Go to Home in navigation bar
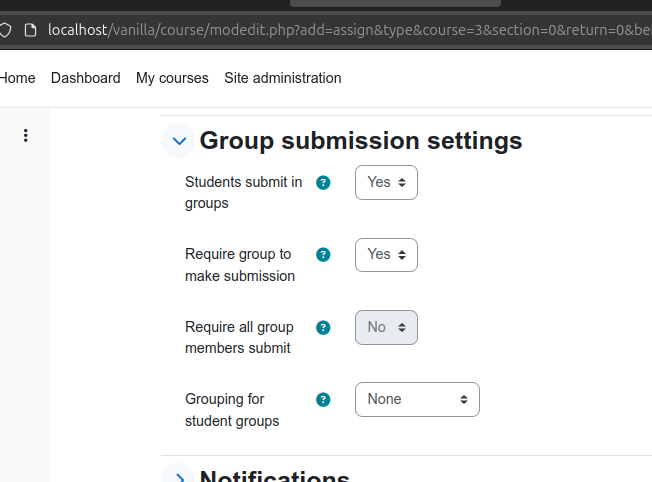652x482 pixels. pos(17,78)
